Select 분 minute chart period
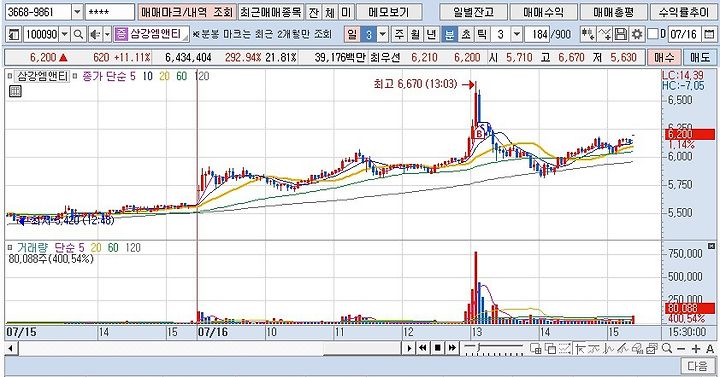720x377 pixels. pyautogui.click(x=449, y=34)
